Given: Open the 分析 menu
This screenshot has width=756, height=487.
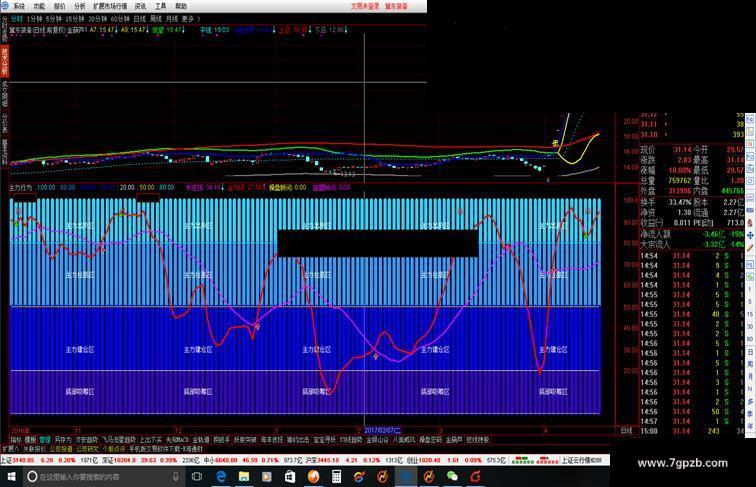Looking at the screenshot, I should (x=80, y=6).
